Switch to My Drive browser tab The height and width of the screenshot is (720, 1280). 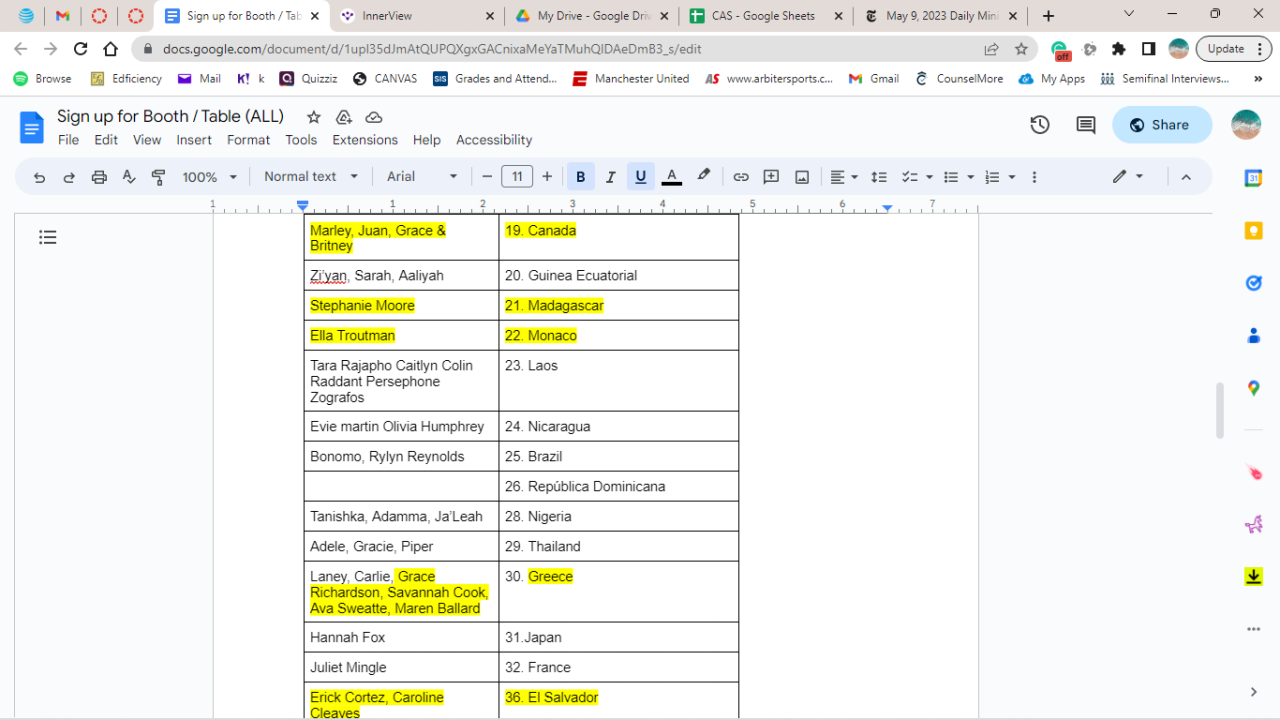click(591, 16)
